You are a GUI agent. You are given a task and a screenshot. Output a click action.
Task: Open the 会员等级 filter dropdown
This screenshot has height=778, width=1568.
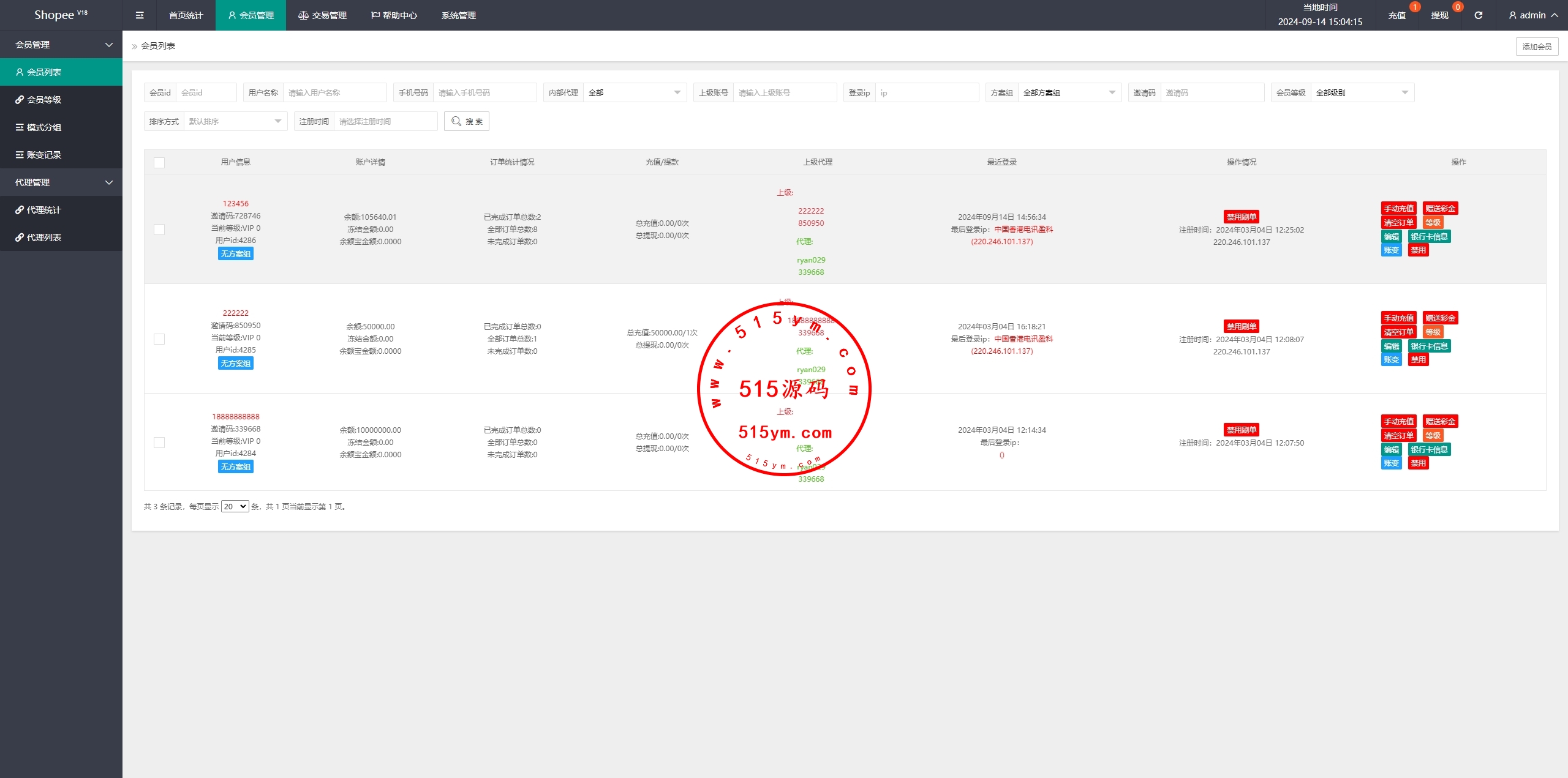tap(1362, 92)
